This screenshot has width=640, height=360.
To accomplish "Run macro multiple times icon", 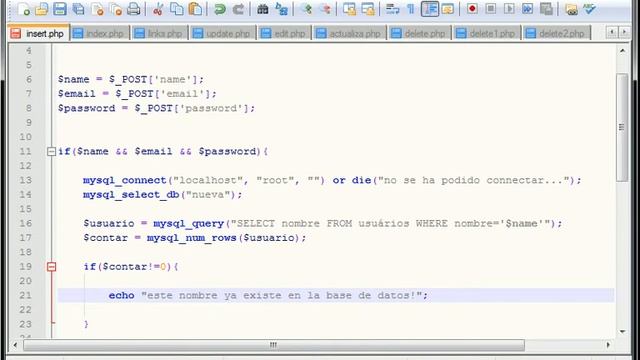I will click(527, 9).
